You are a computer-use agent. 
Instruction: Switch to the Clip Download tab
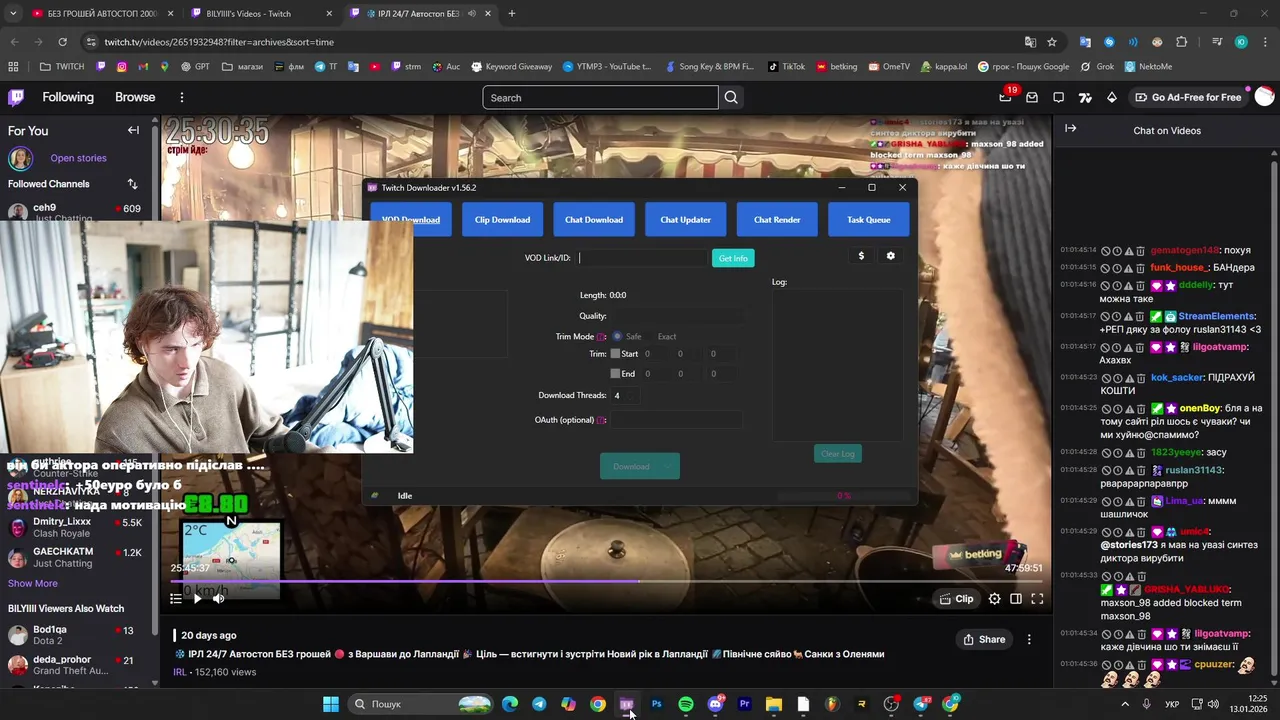click(x=502, y=219)
